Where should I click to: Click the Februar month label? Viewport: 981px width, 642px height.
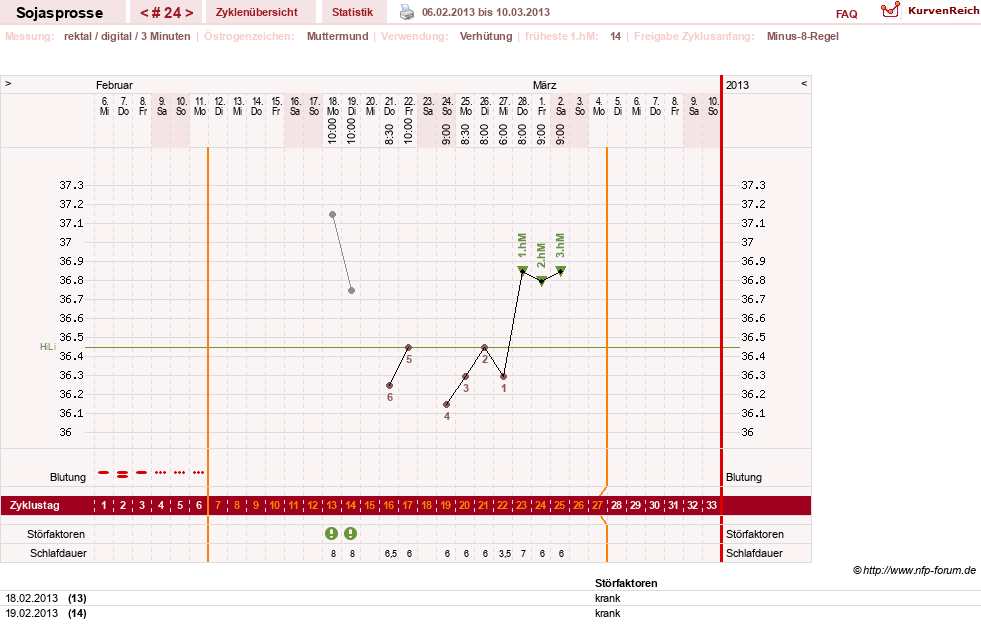tap(114, 85)
